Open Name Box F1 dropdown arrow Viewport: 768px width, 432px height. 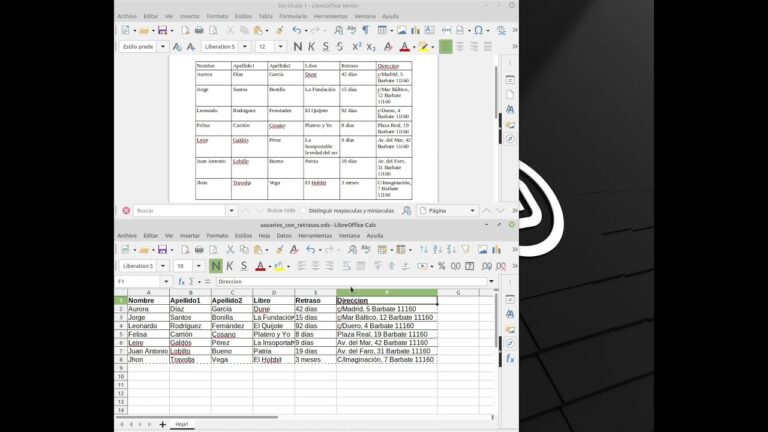[x=166, y=282]
